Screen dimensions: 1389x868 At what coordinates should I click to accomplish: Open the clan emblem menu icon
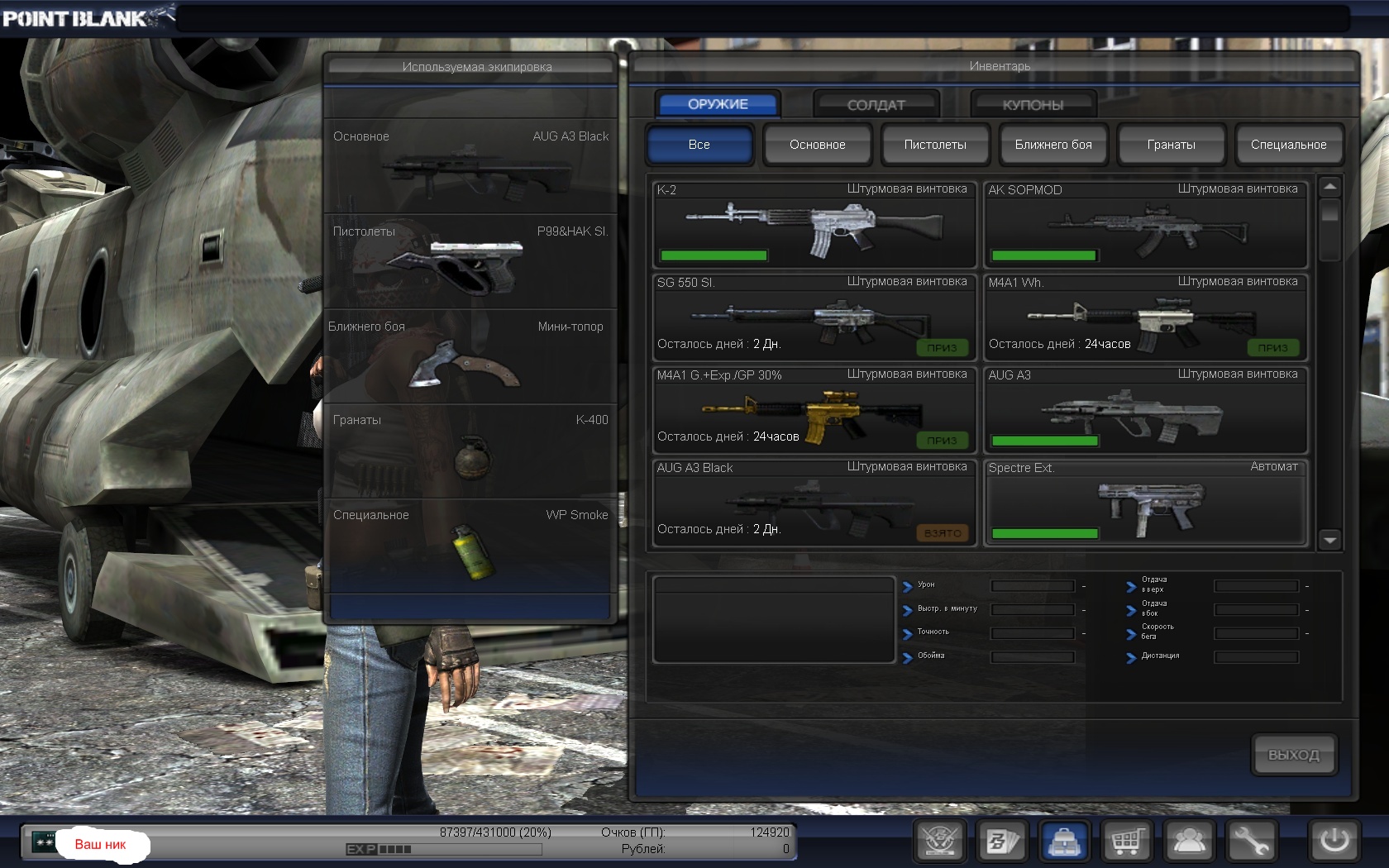click(940, 842)
